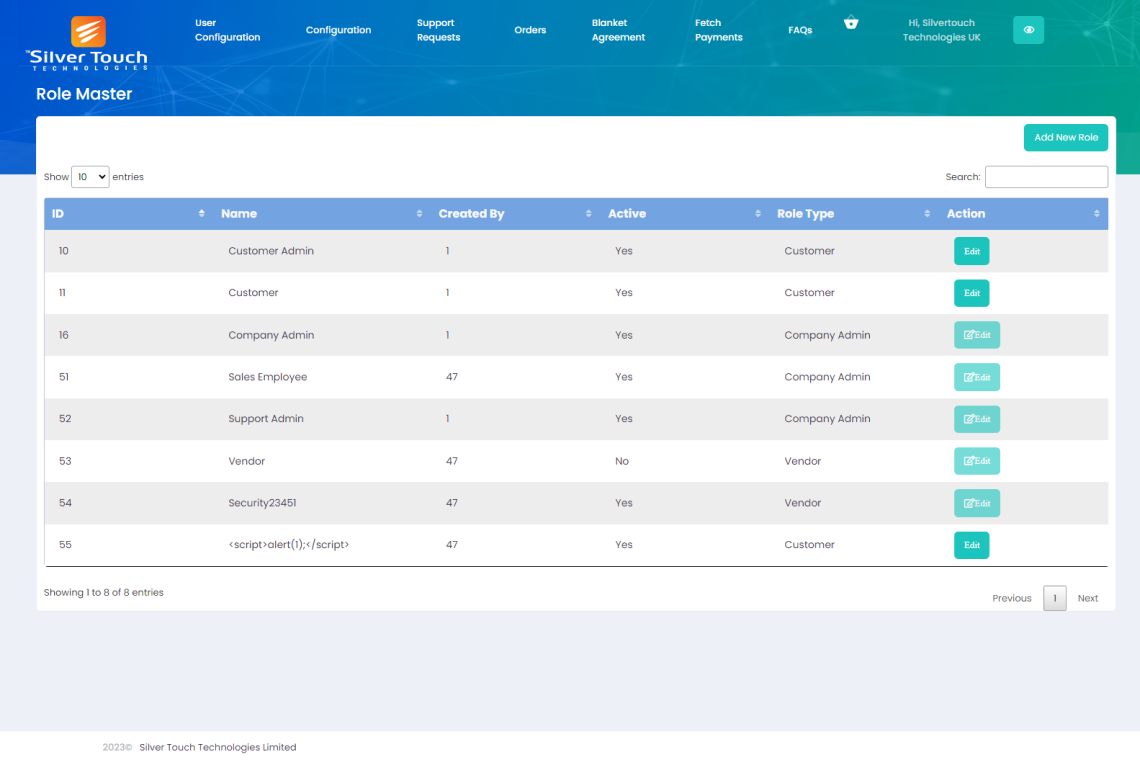Open the FAQs page

coord(800,30)
